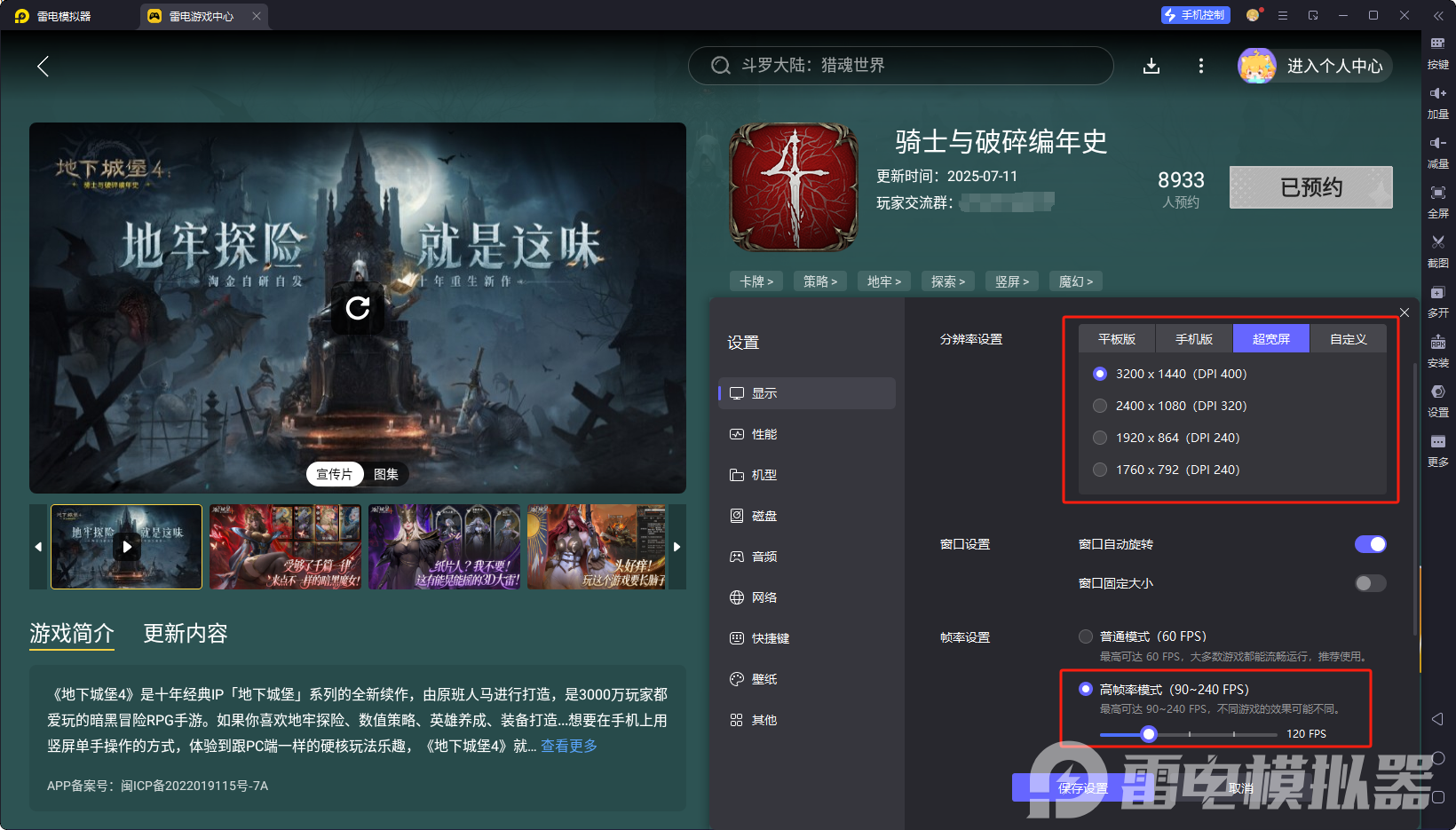Viewport: 1456px width, 830px height.
Task: Open the keyboard mapping icon in sidebar
Action: [1437, 43]
